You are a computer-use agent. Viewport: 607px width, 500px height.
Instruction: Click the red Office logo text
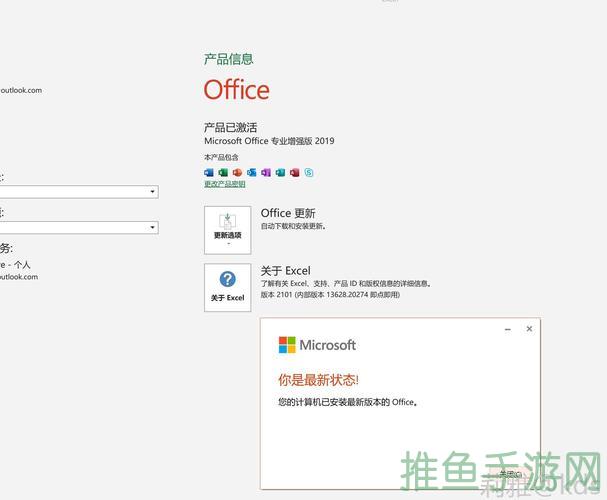click(237, 90)
